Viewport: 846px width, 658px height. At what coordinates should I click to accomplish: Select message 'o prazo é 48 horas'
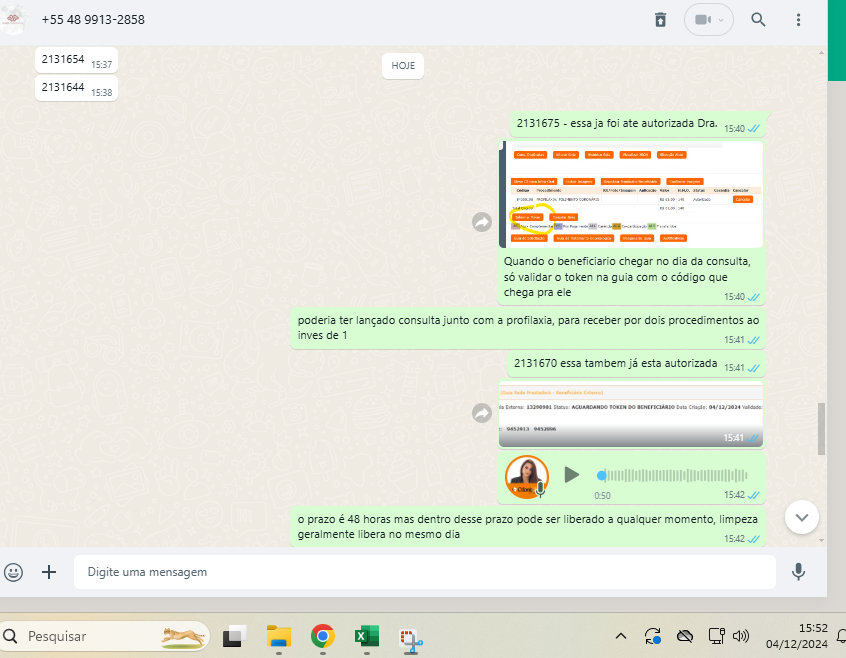(528, 527)
